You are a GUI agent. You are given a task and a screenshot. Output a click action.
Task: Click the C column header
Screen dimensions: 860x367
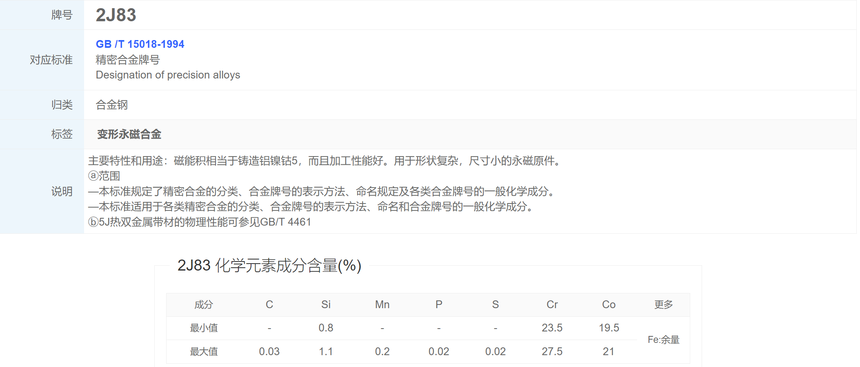click(x=269, y=304)
